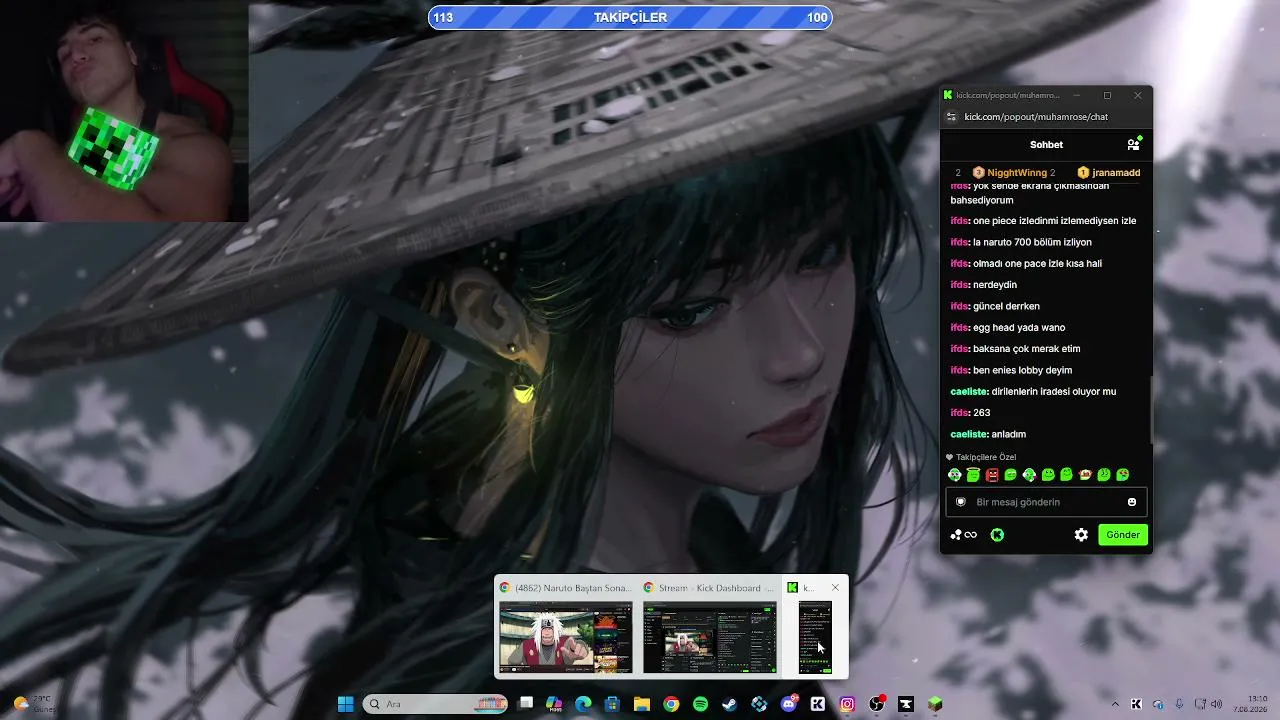The width and height of the screenshot is (1280, 720).
Task: Launch Microsoft Edge from taskbar
Action: tap(584, 704)
